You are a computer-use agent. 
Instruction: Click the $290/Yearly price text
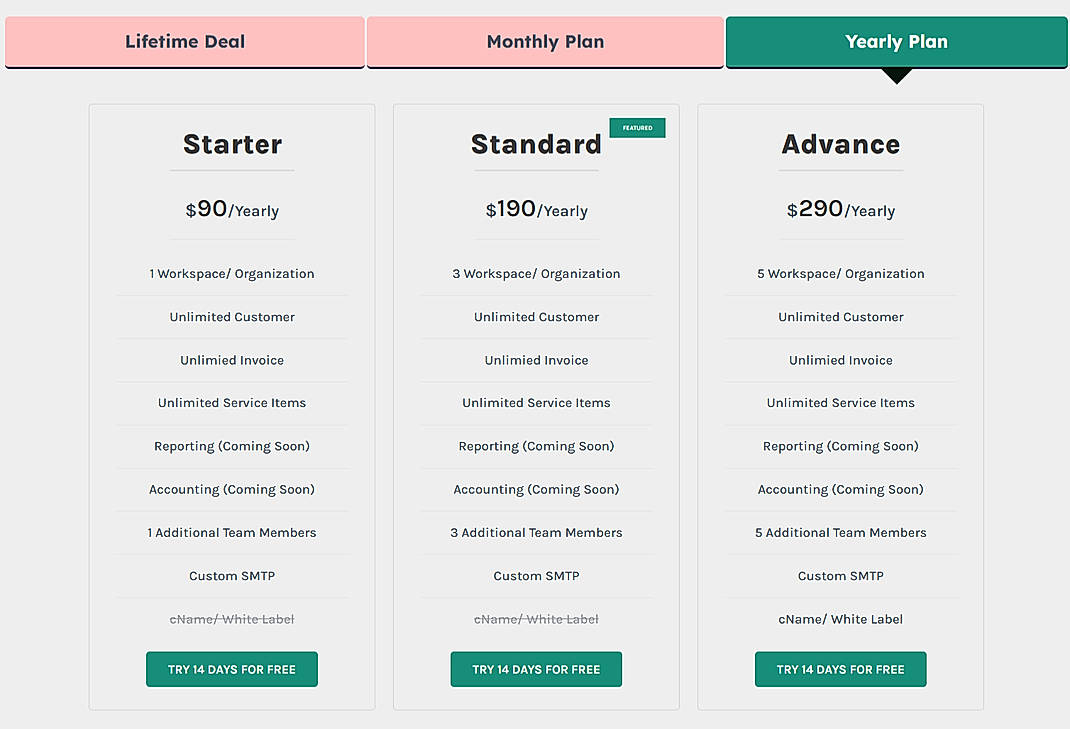point(840,210)
